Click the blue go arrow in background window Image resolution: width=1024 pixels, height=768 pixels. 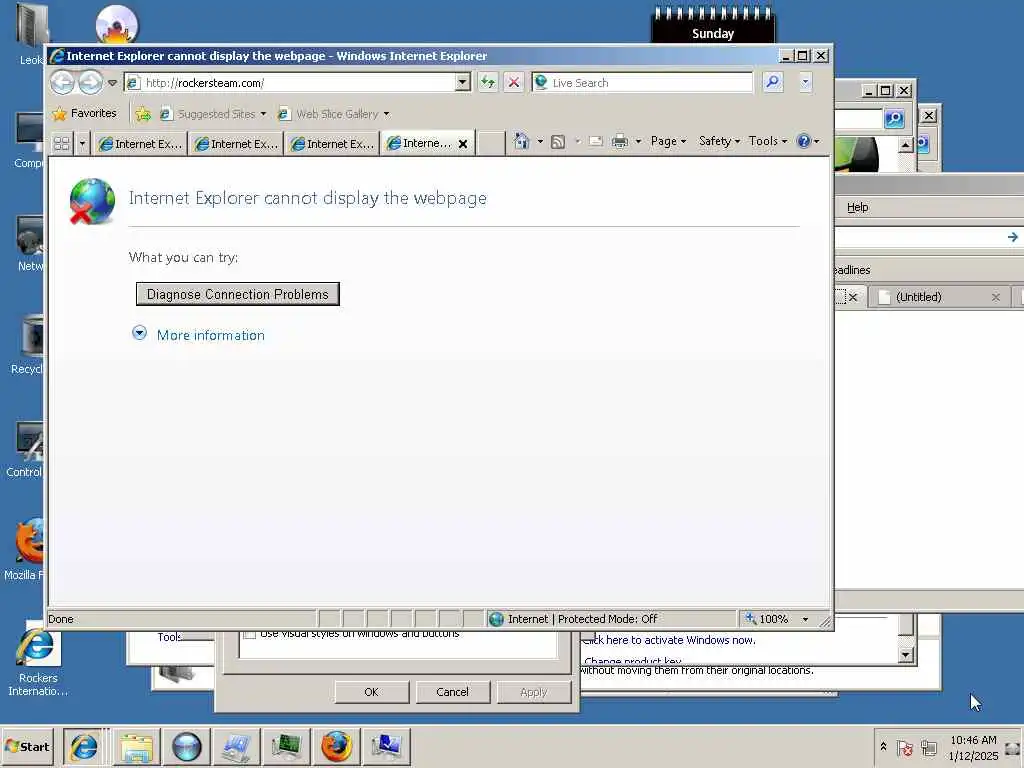(1013, 237)
